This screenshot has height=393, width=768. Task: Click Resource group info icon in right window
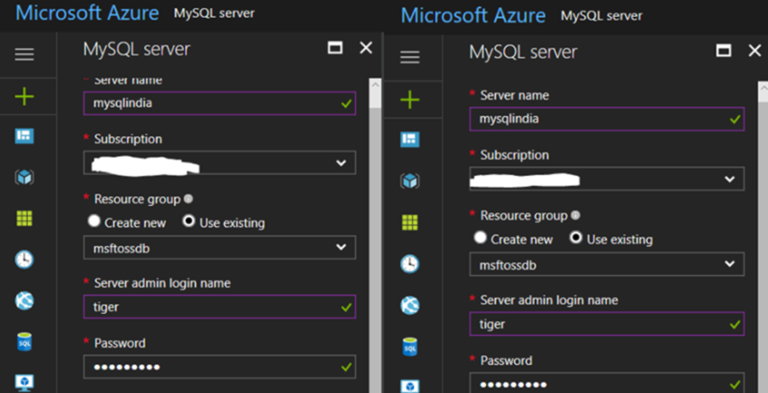[x=576, y=215]
